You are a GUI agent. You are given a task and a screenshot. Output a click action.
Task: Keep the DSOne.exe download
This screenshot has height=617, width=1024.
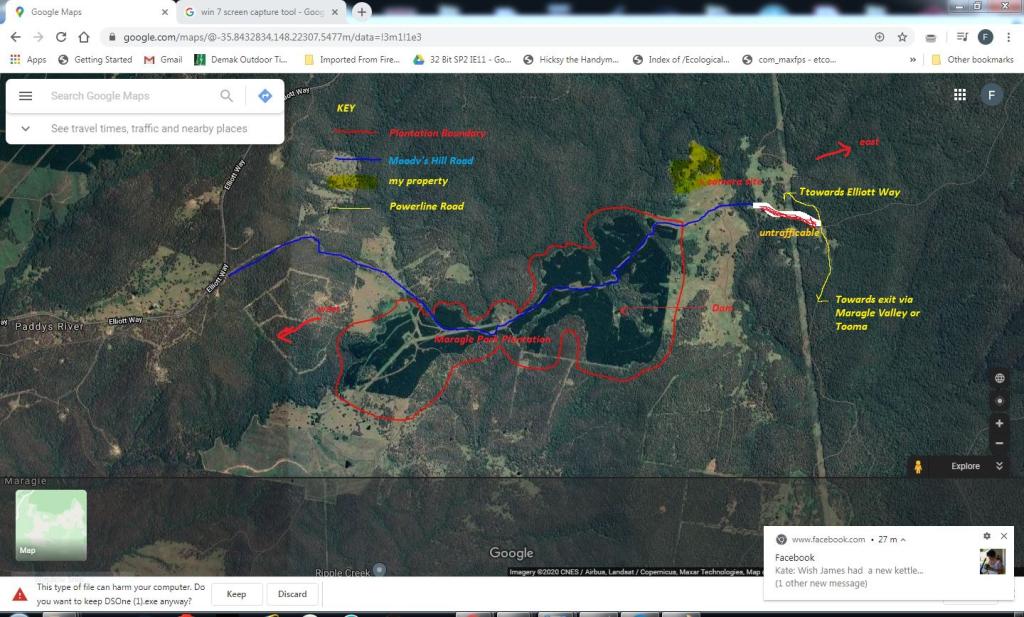[x=236, y=593]
